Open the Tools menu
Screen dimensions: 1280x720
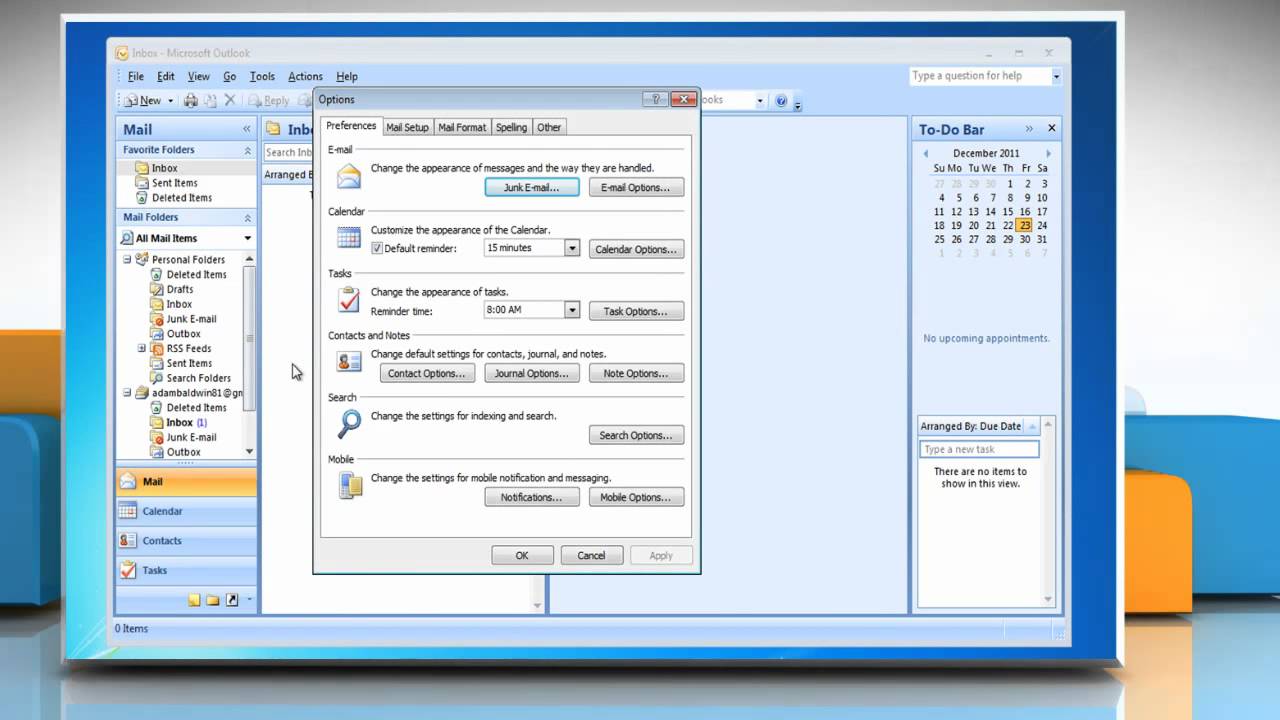[262, 76]
